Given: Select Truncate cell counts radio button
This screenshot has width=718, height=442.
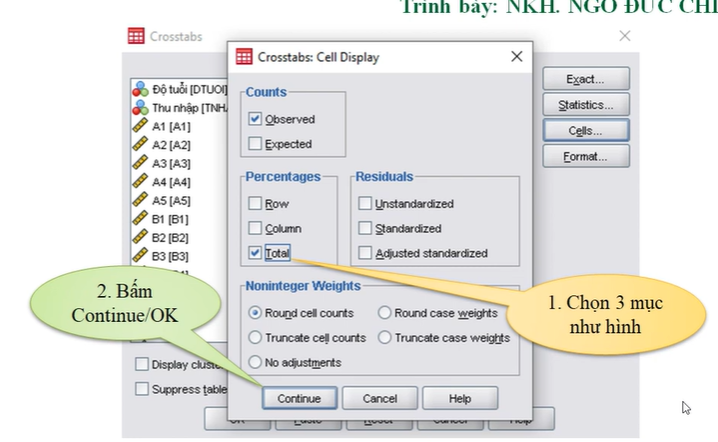Looking at the screenshot, I should 255,338.
